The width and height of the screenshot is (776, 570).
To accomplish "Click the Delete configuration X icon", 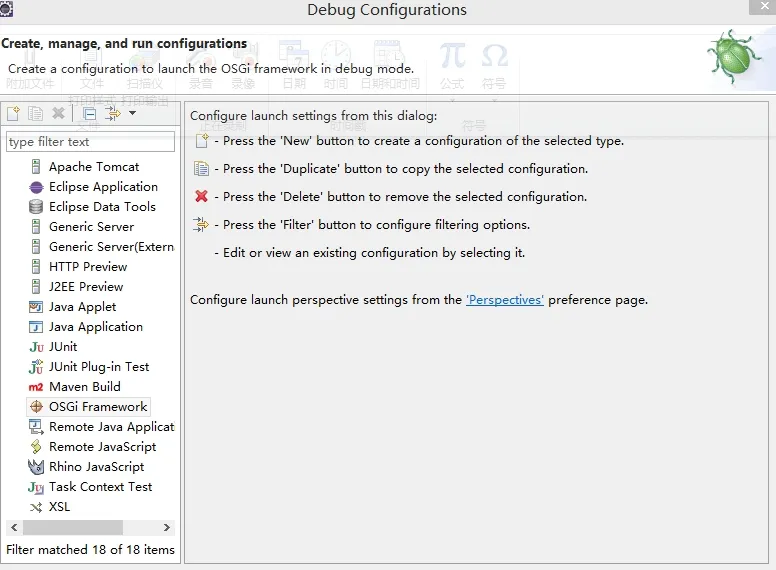I will coord(58,114).
